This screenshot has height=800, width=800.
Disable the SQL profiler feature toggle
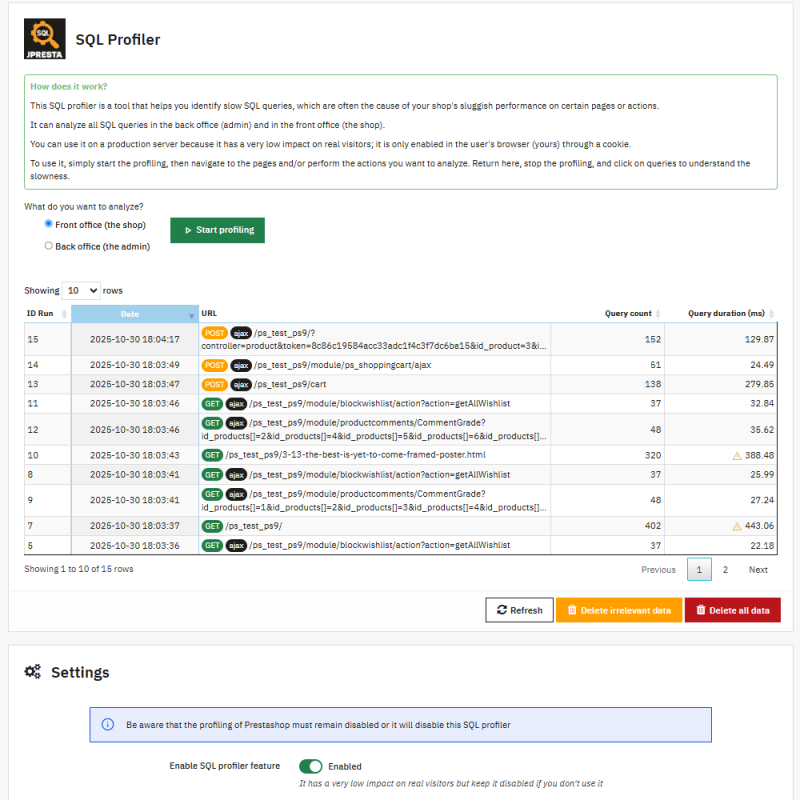tap(313, 765)
